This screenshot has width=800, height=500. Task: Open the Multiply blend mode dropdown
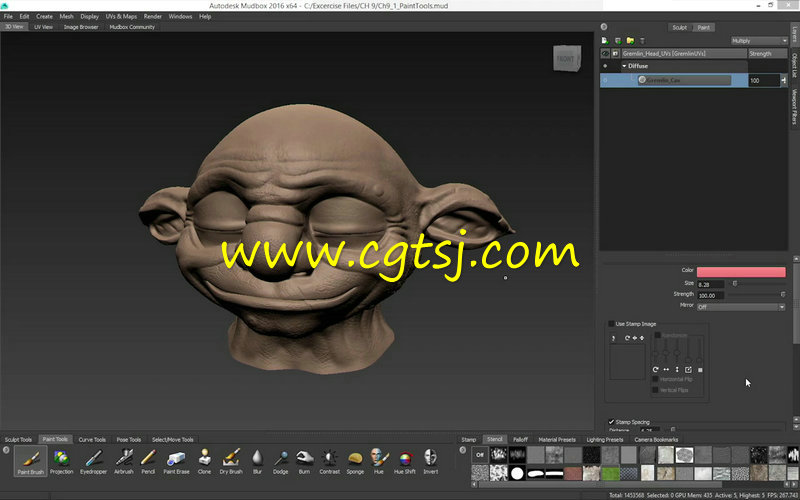759,41
